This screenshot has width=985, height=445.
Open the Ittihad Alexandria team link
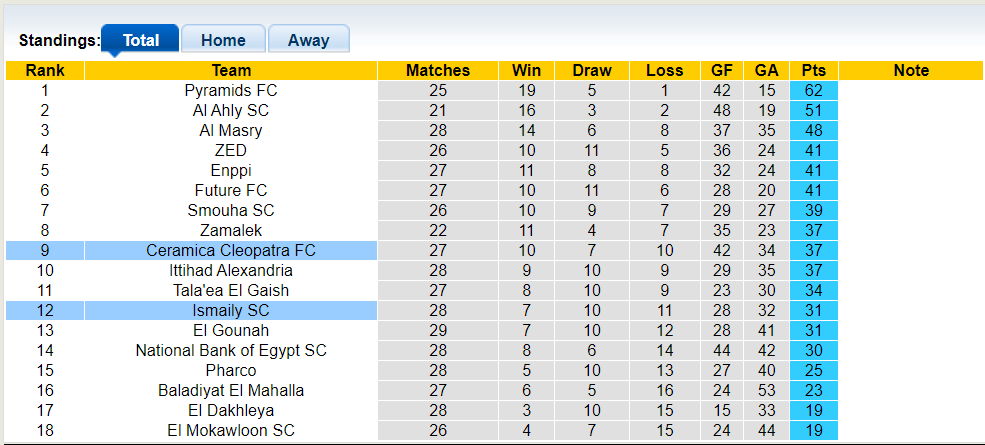click(x=231, y=270)
